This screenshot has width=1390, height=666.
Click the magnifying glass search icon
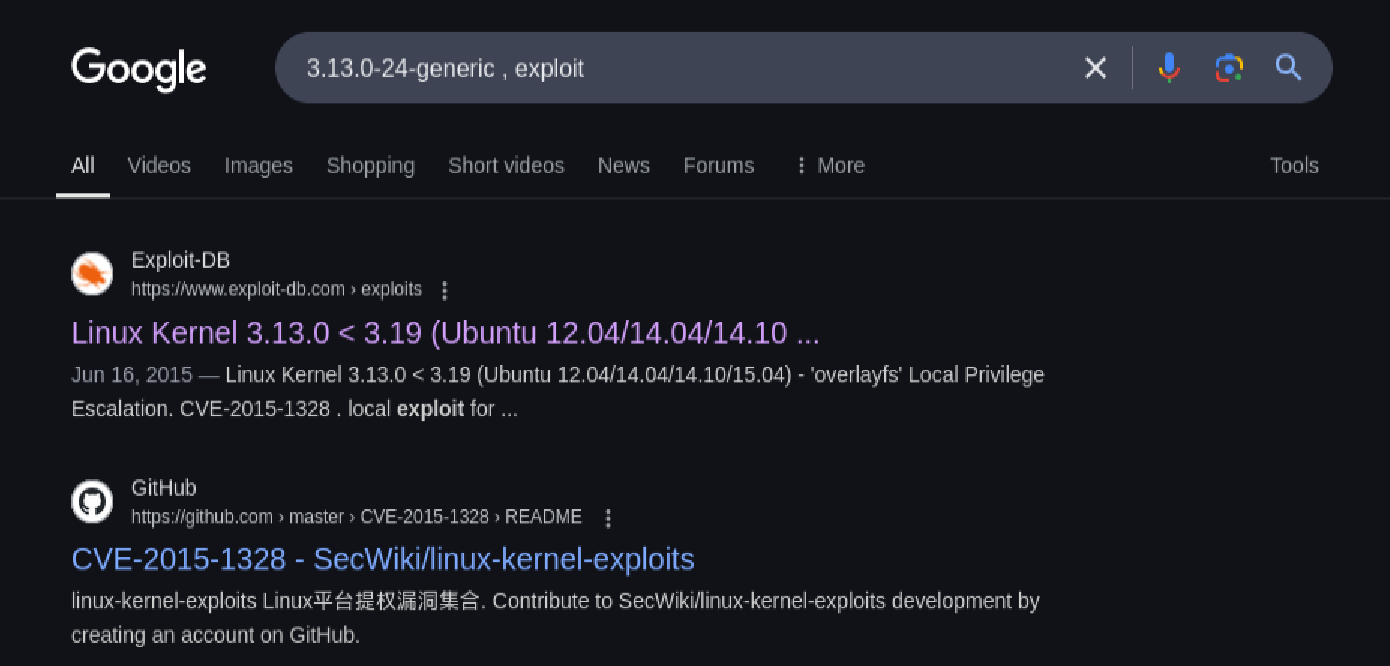1288,68
